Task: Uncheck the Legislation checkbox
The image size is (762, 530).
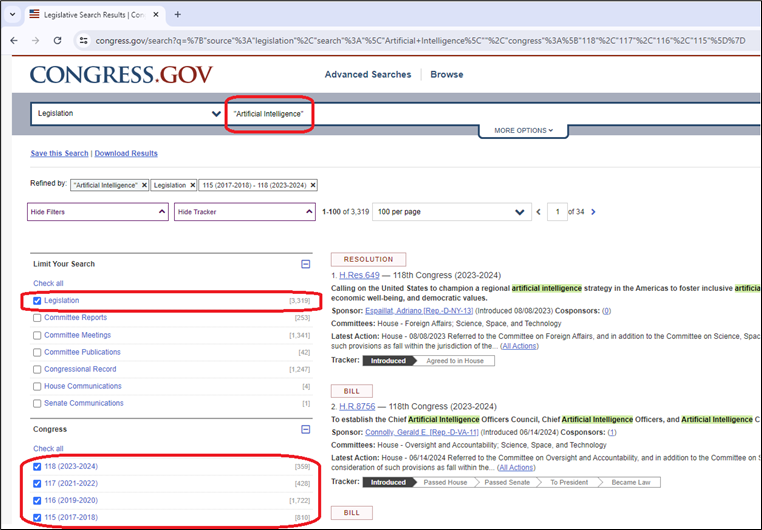Action: 37,301
